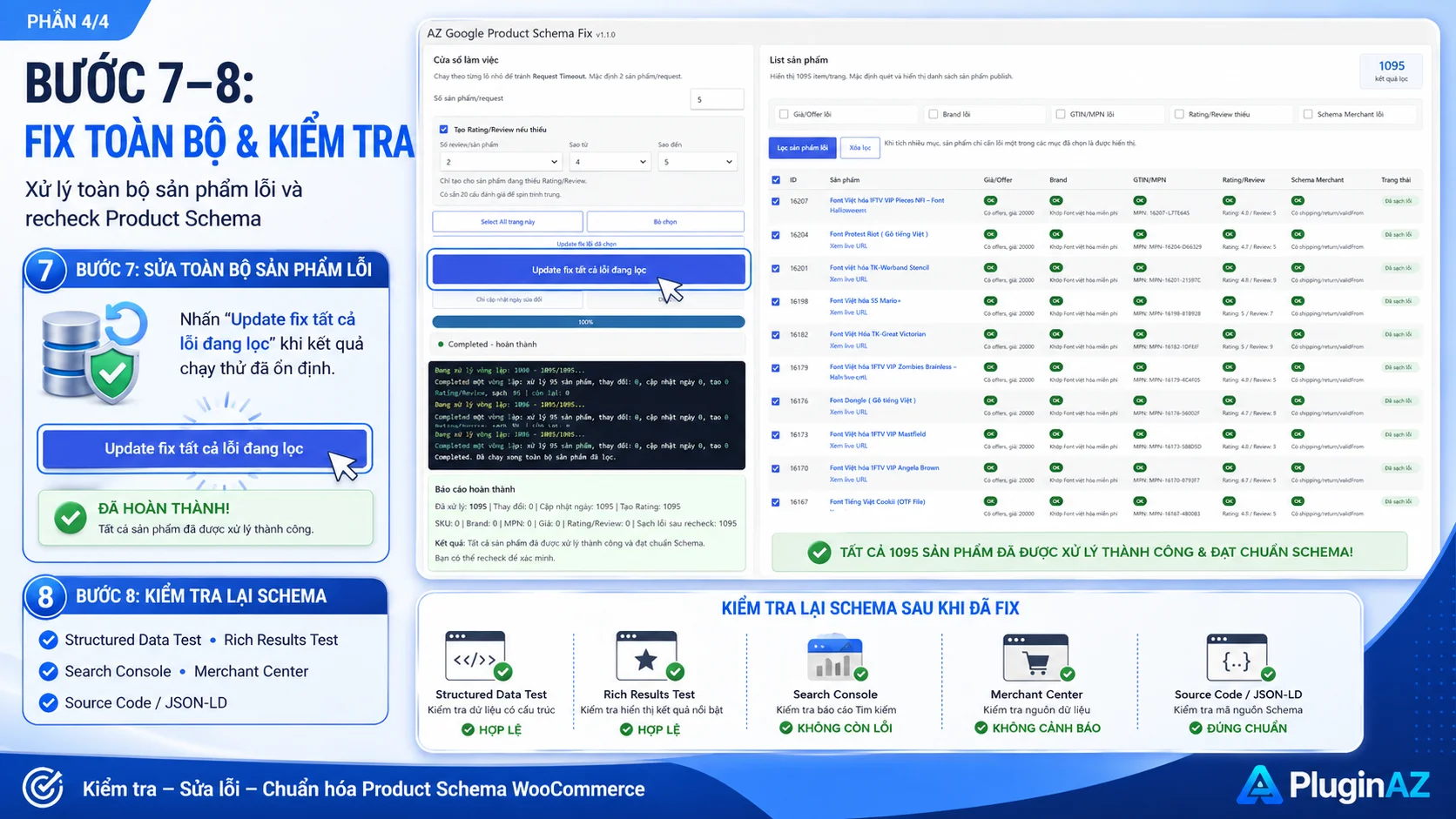Click the Structured Data Test code-window icon
1456x819 pixels.
coord(475,656)
